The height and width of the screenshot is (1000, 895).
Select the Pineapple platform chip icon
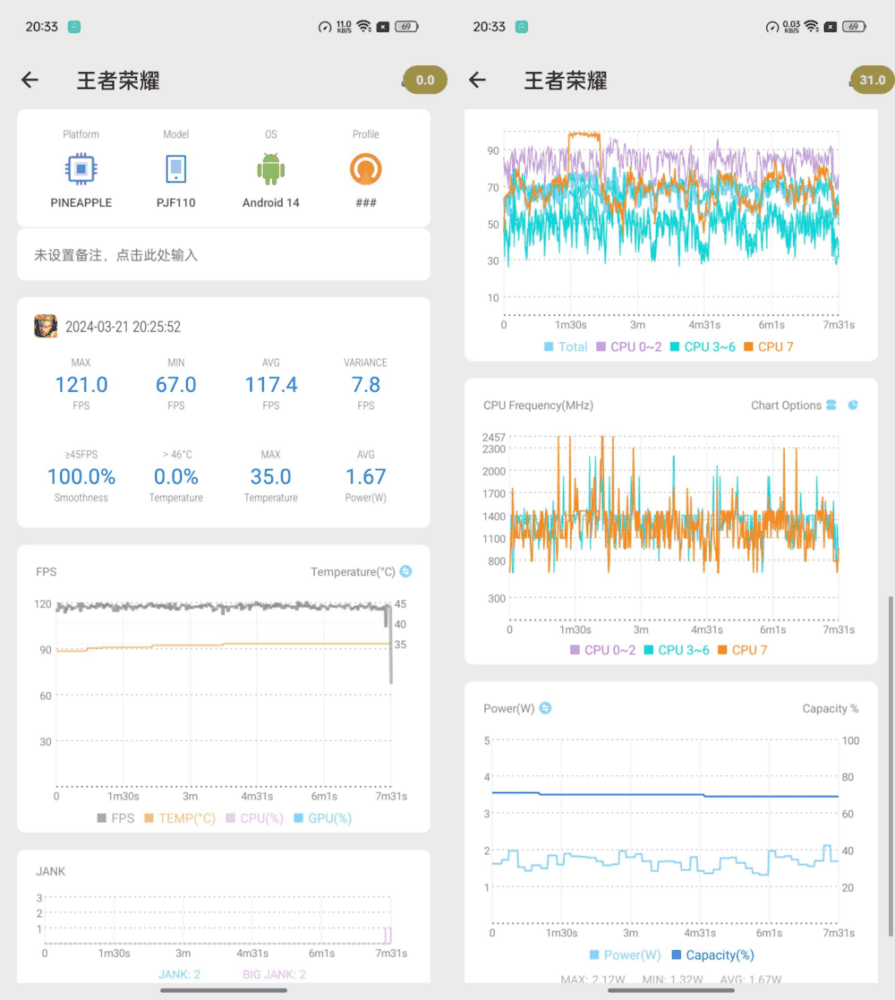[81, 167]
